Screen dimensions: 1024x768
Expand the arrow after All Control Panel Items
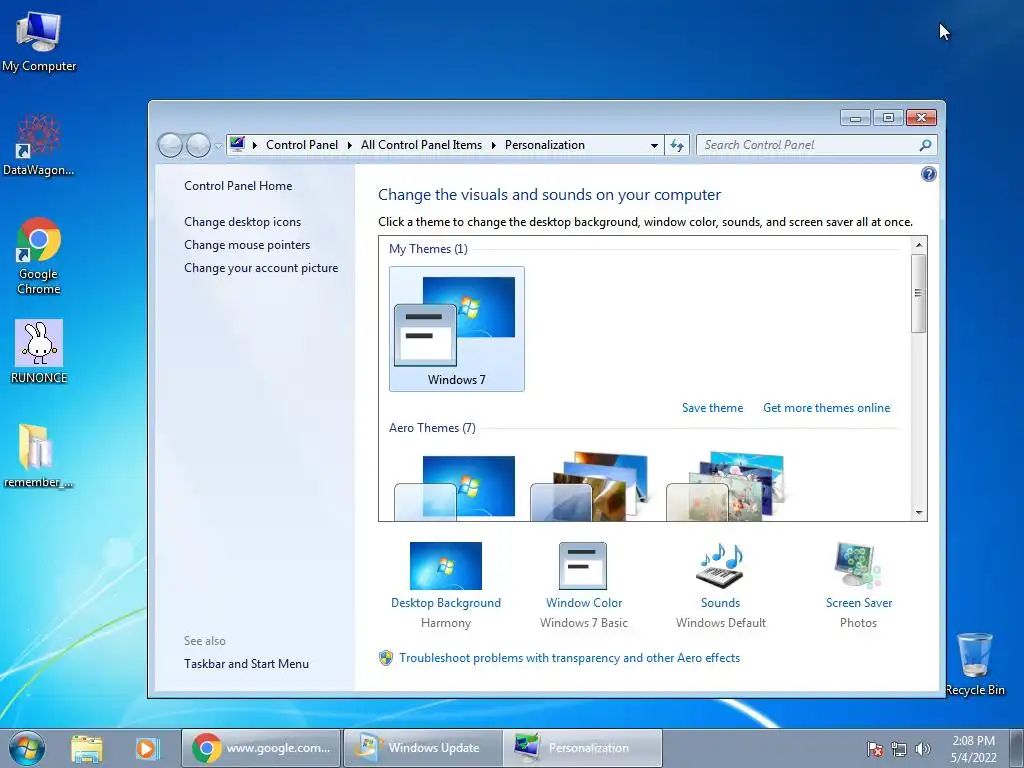click(x=493, y=145)
